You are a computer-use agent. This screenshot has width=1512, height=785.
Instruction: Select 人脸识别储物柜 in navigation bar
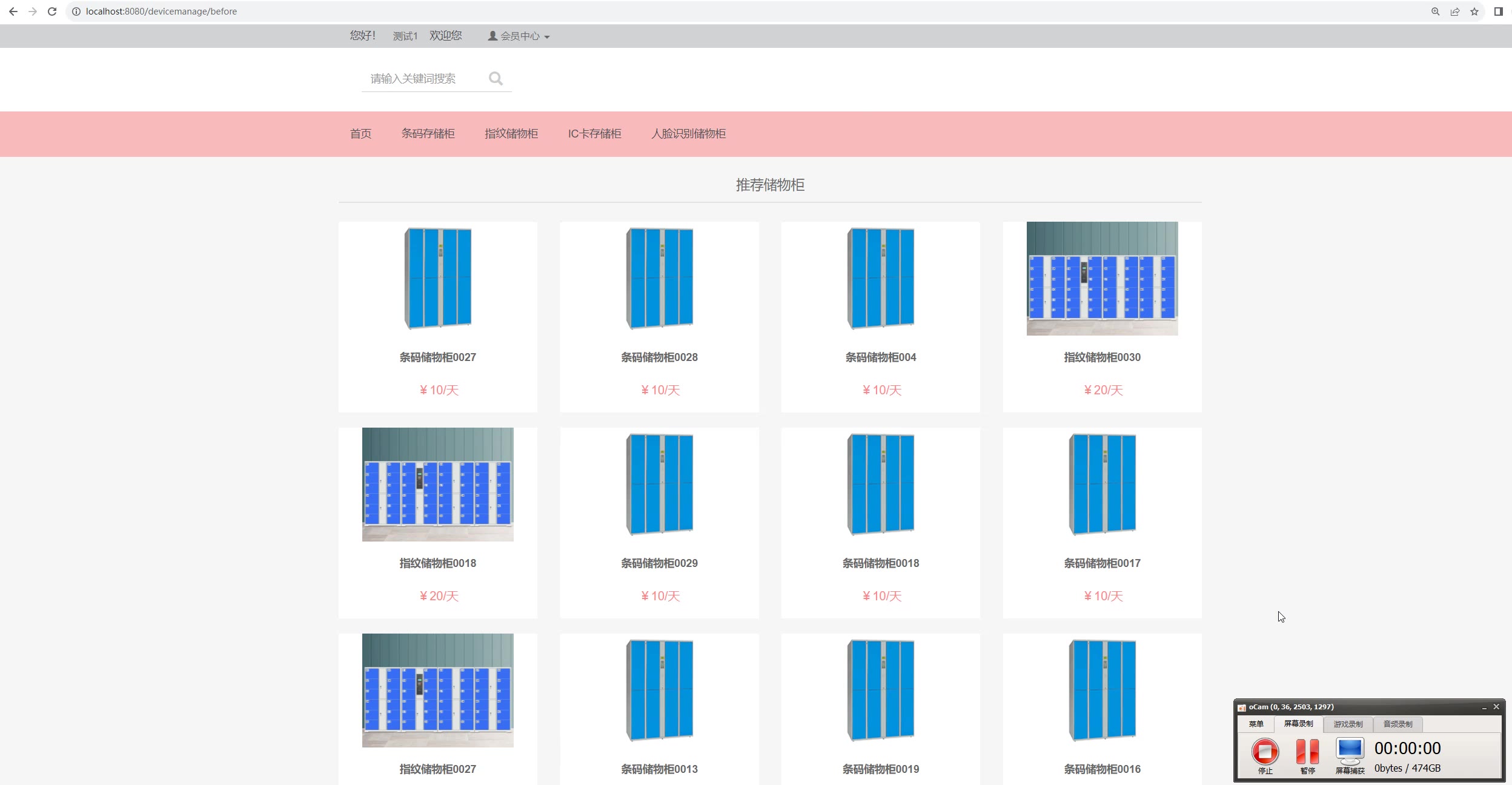pyautogui.click(x=688, y=134)
